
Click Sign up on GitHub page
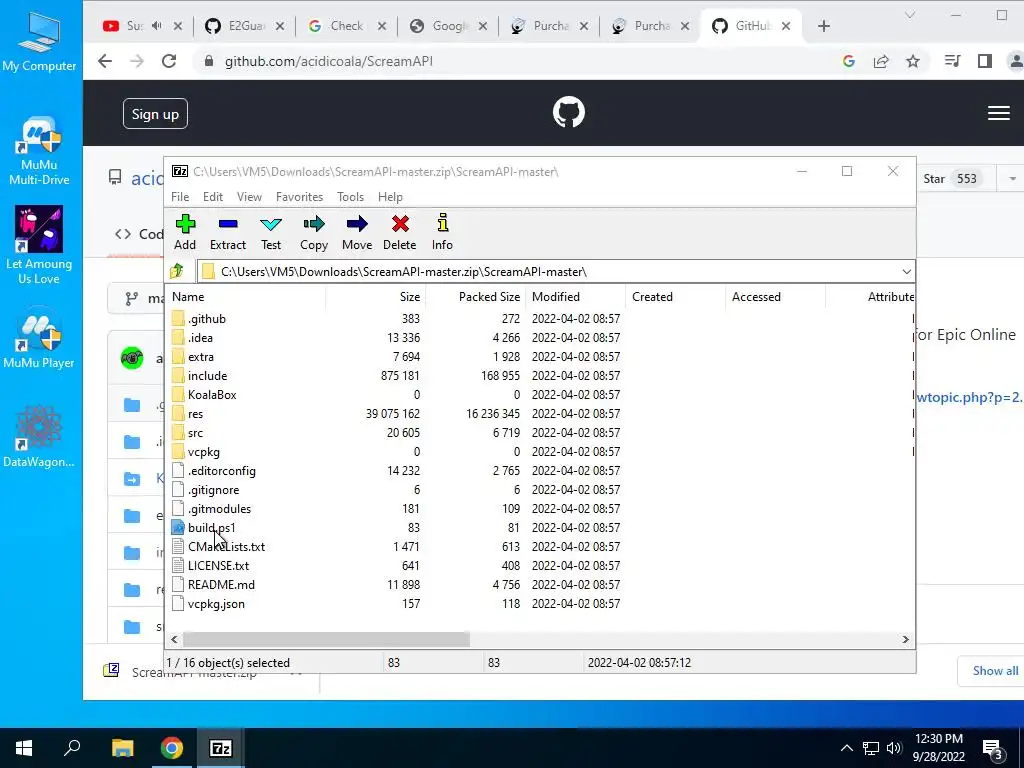(155, 114)
